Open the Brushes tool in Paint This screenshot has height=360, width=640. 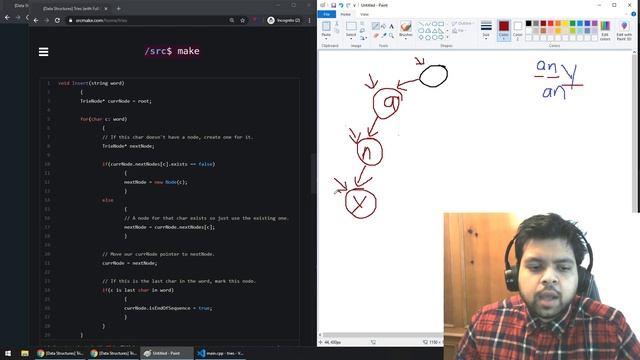click(x=406, y=27)
